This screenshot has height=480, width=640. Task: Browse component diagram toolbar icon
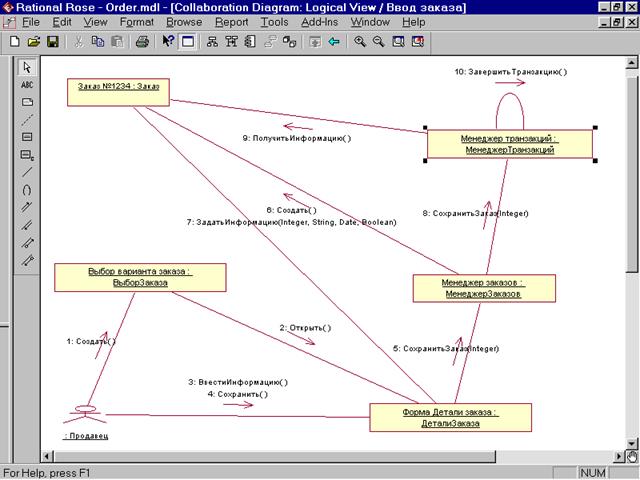pyautogui.click(x=251, y=42)
